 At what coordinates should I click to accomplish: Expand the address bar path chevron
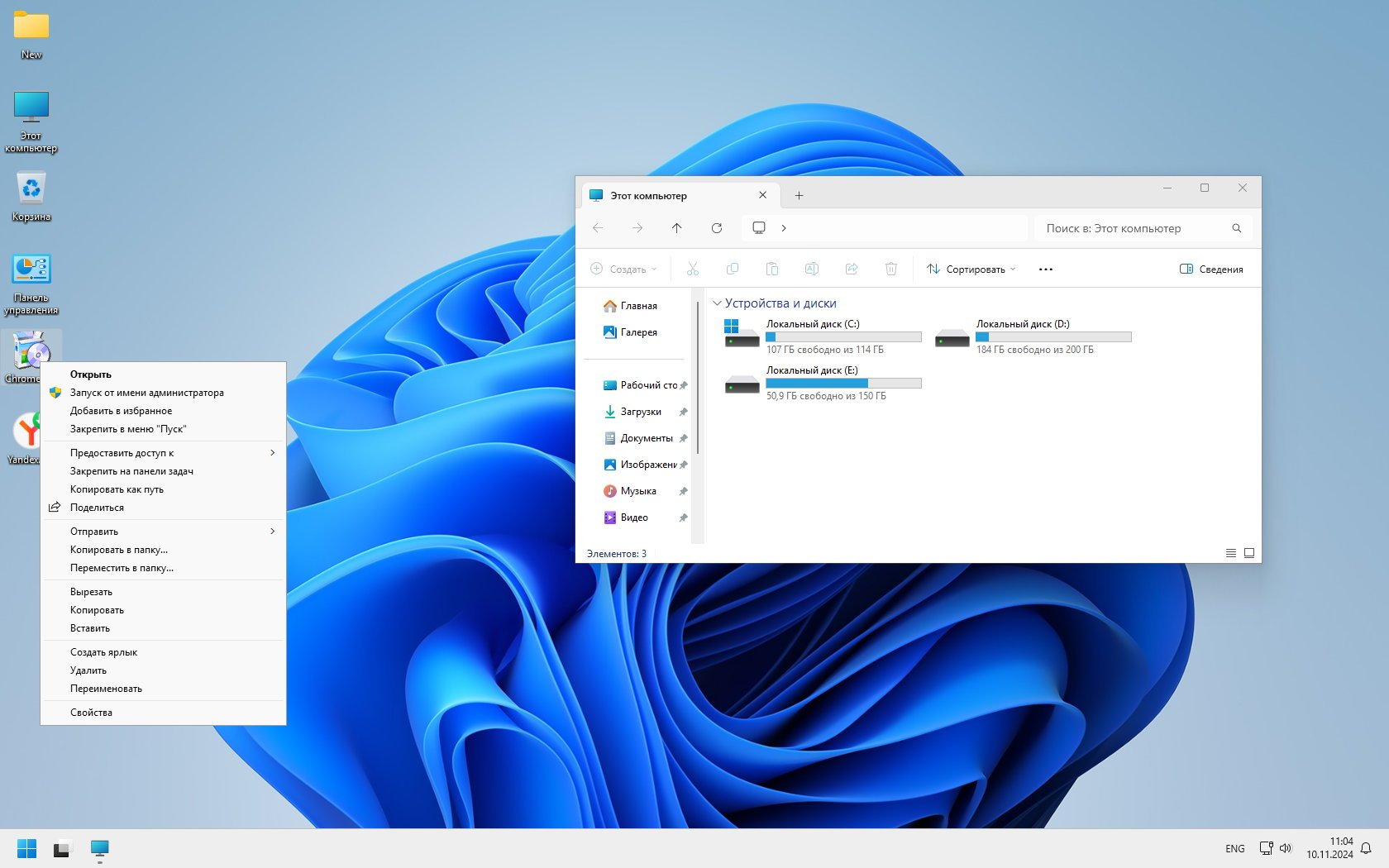point(784,228)
